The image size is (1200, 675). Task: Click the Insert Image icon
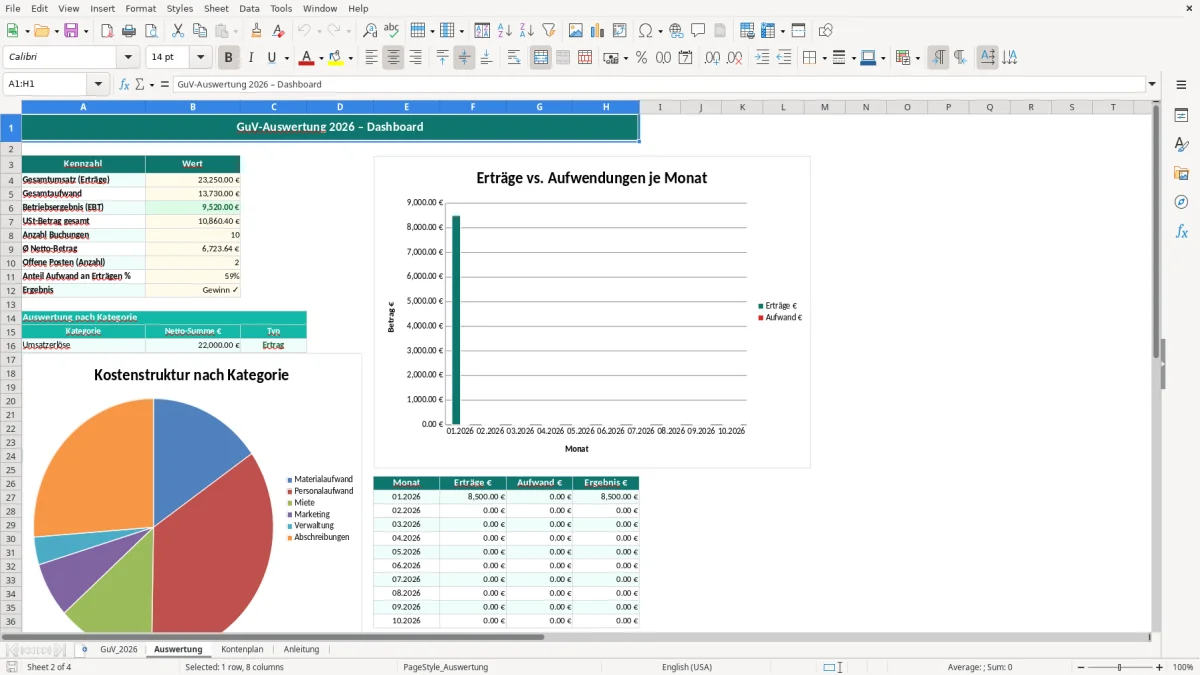[575, 30]
